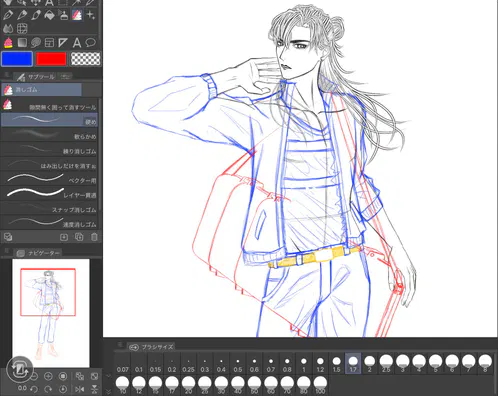Select the grid mesh tool
Screen dimensions: 498x396
pos(22,29)
